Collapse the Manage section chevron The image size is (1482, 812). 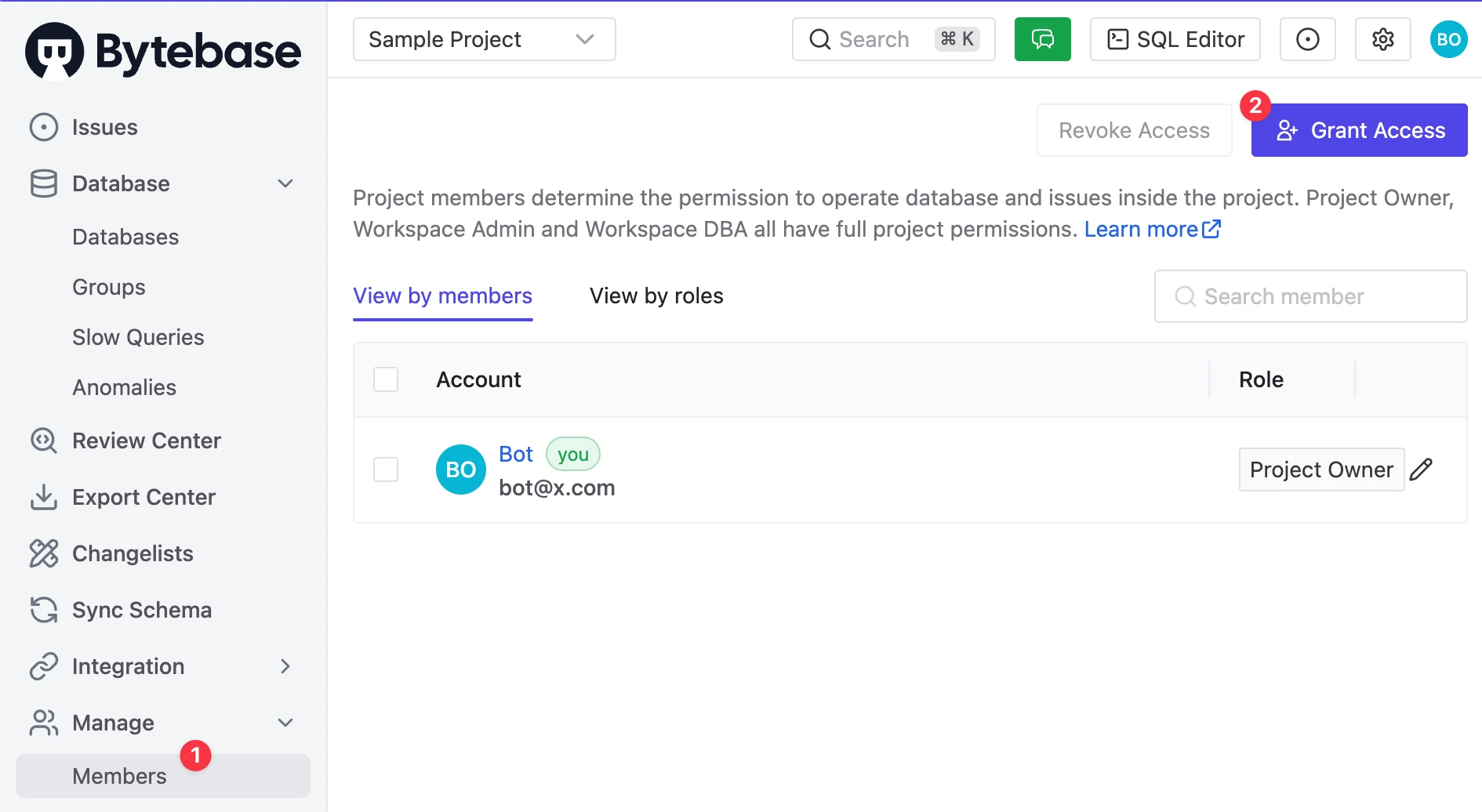pyautogui.click(x=285, y=723)
